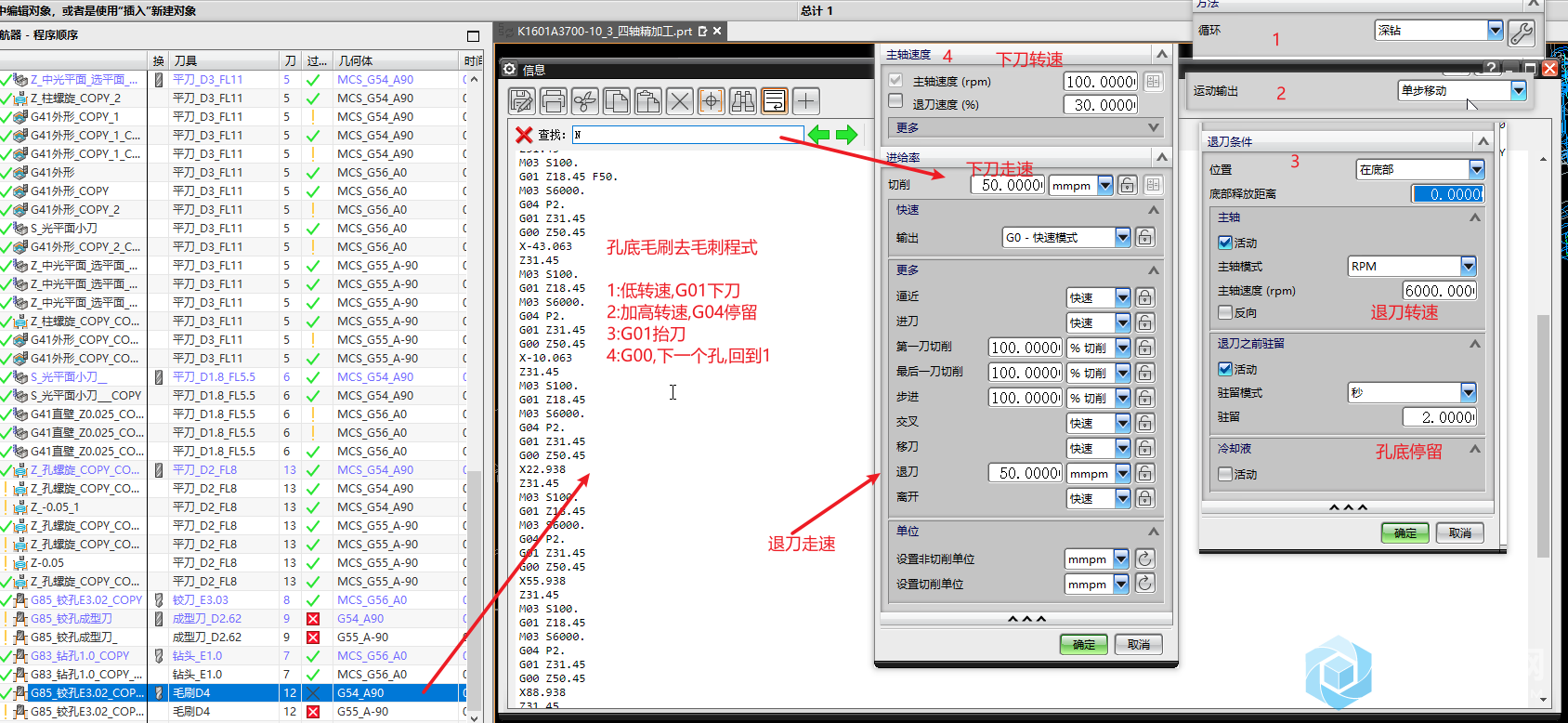The width and height of the screenshot is (1568, 723).
Task: Click the refresh icon next to 设置切削单位
Action: (x=1145, y=584)
